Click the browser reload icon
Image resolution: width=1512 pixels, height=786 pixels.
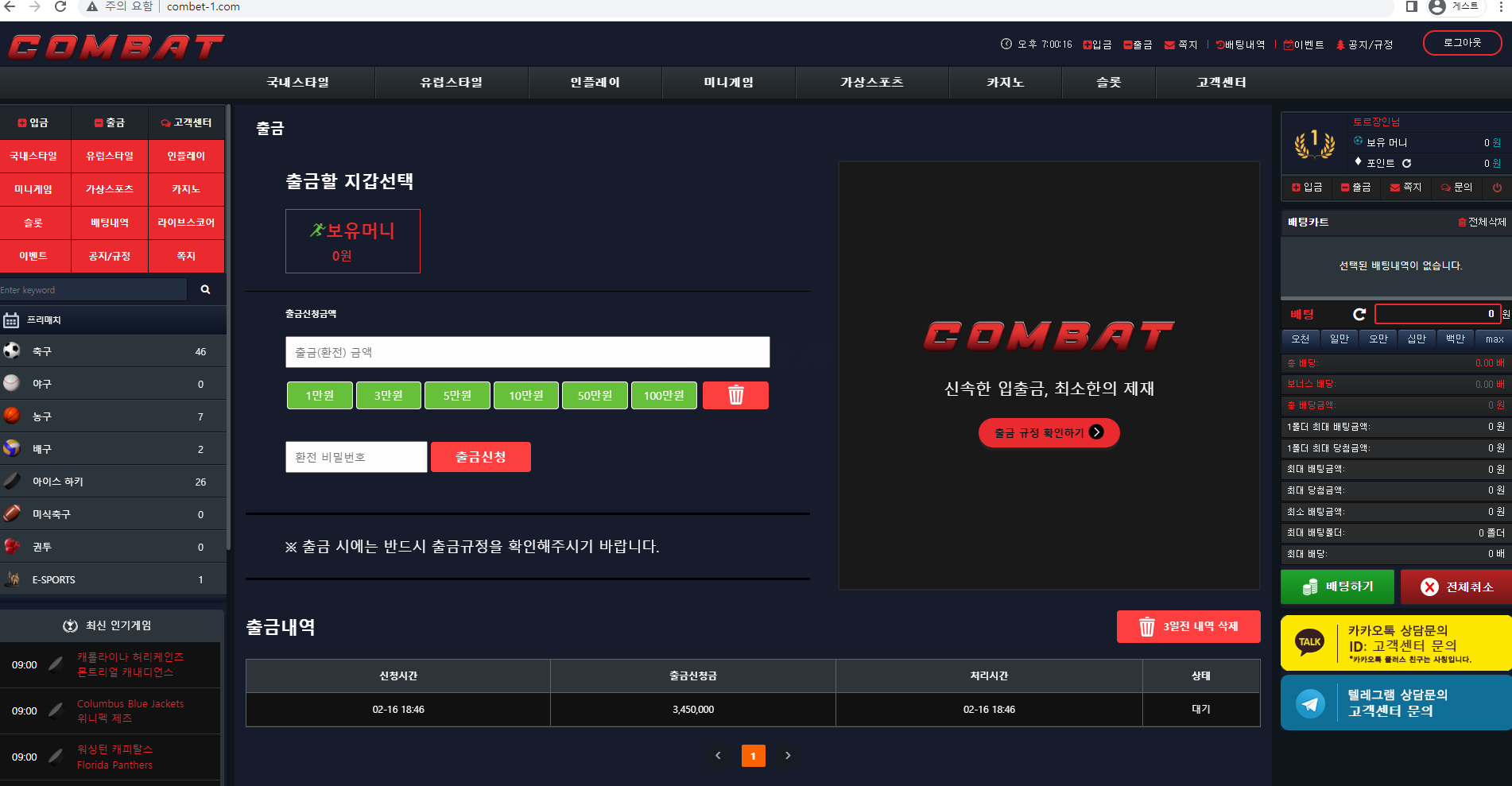point(60,7)
